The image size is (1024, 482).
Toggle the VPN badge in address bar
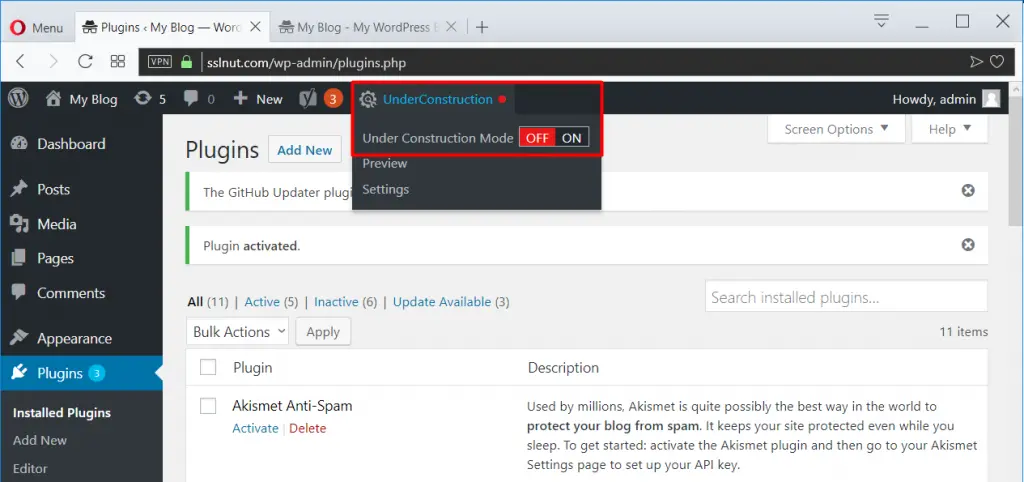click(x=160, y=62)
